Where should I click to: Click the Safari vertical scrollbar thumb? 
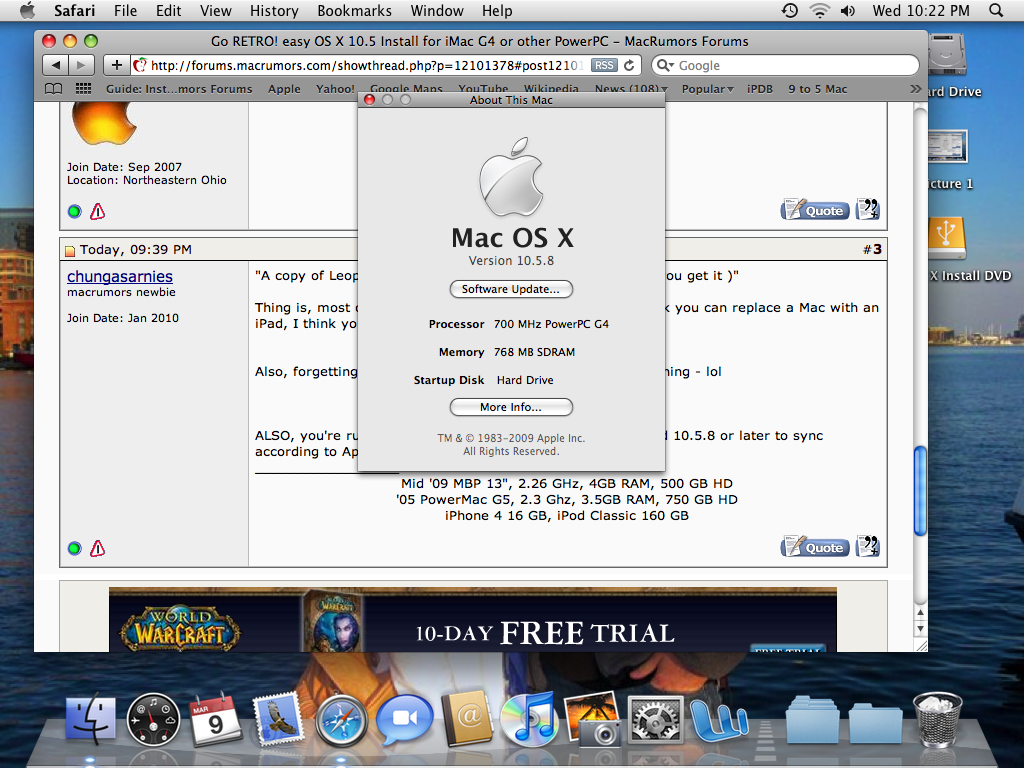[x=920, y=491]
